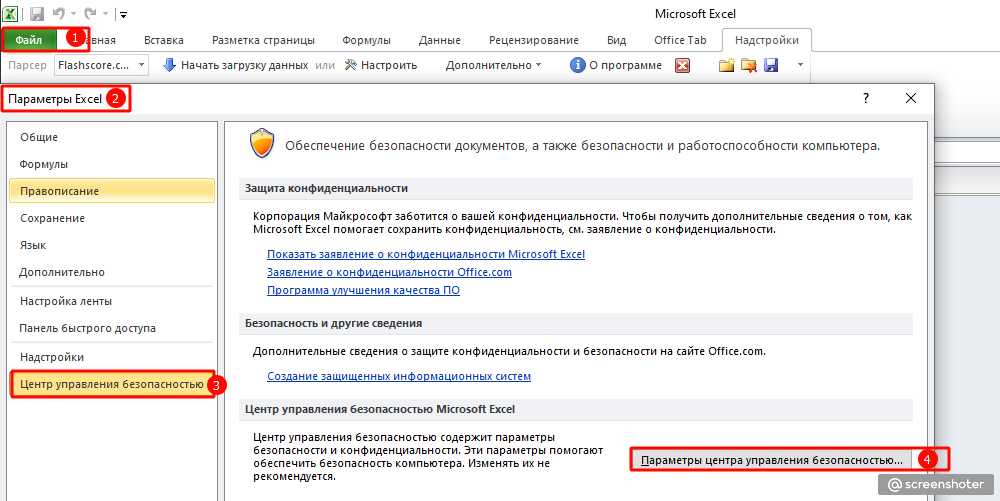Undo the last action

59,13
